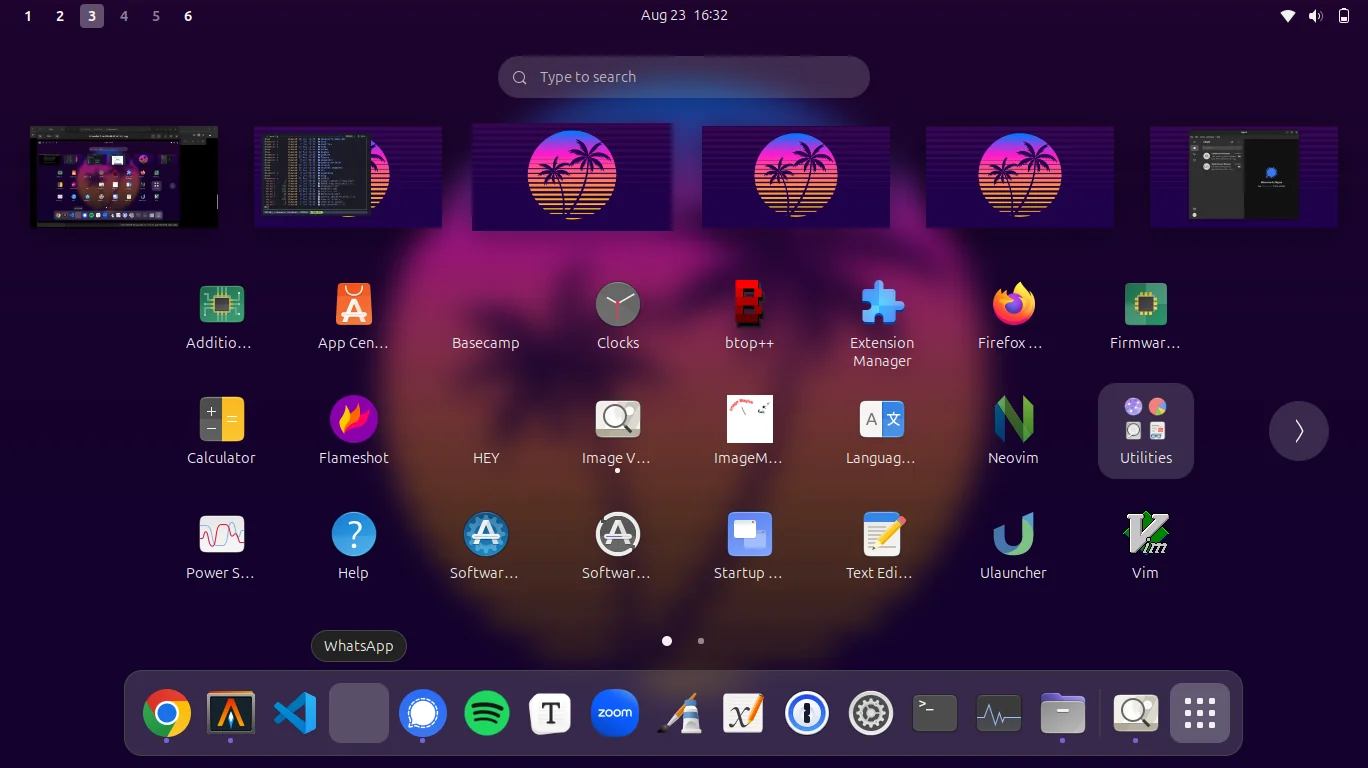Select the workspace thumbnail showing terminal window
This screenshot has width=1368, height=768.
click(x=348, y=177)
